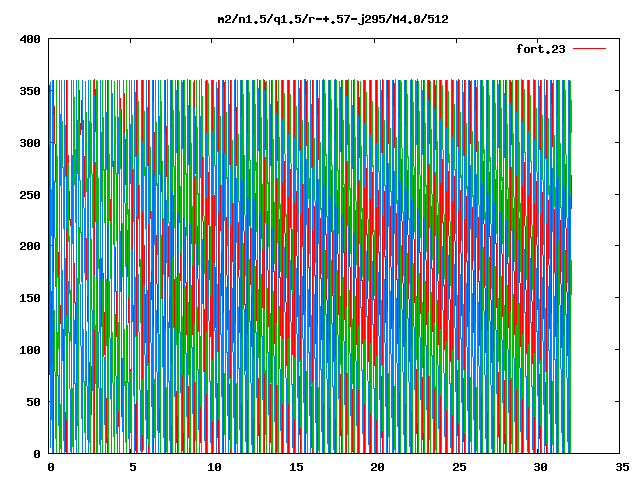
Task: Click the y-axis label 250
Action: (30, 195)
